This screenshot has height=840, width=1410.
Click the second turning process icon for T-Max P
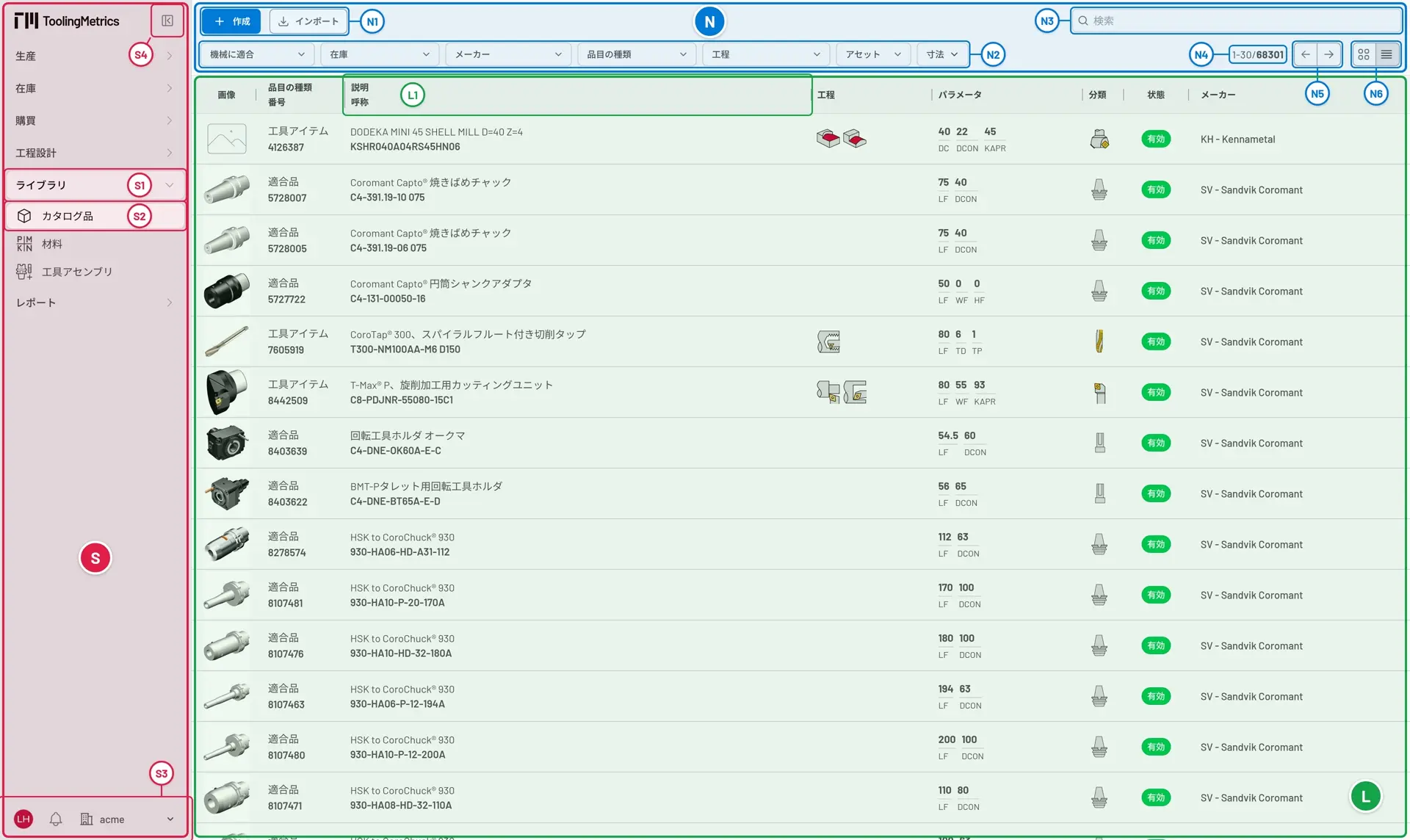pos(855,392)
